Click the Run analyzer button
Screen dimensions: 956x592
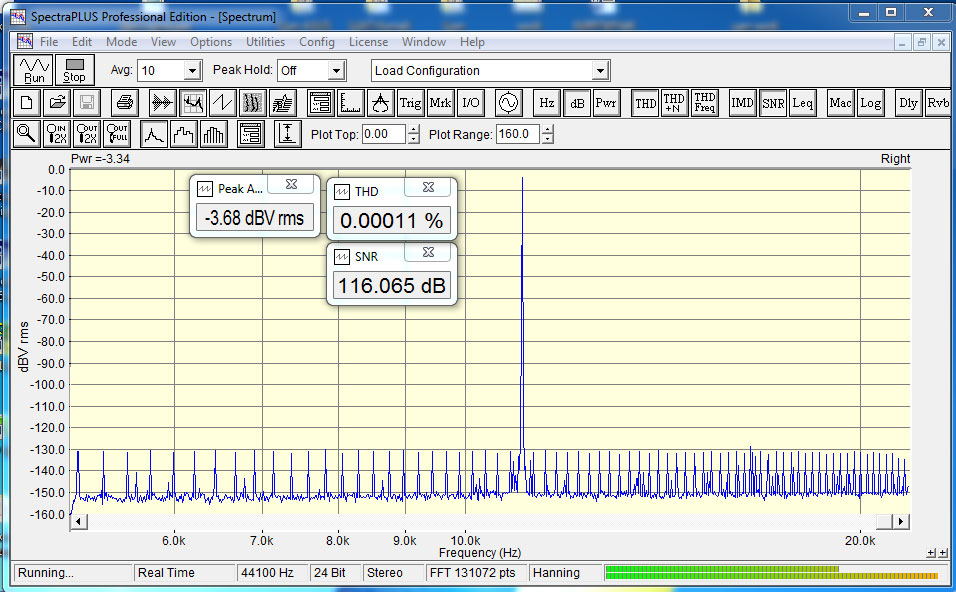[35, 70]
